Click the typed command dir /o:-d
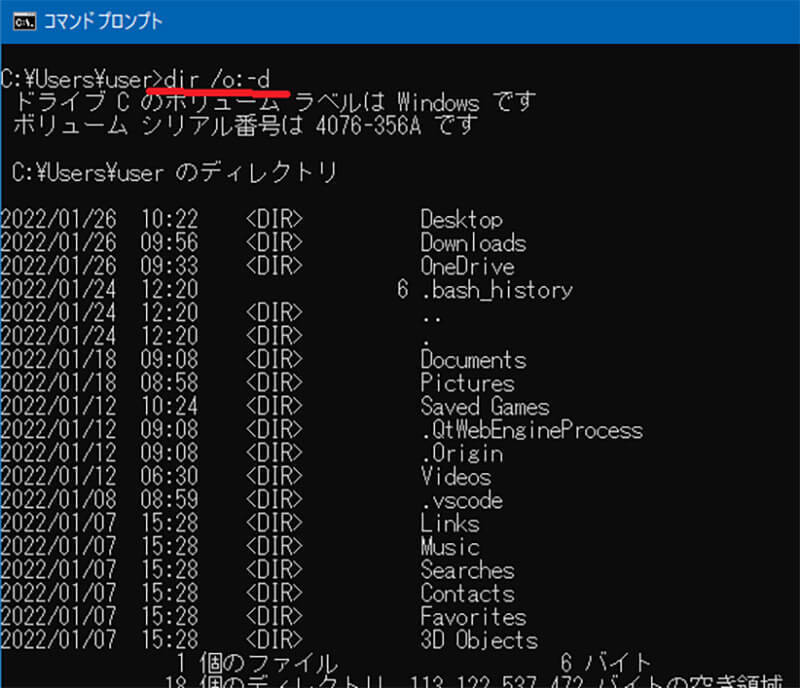Screen dimensions: 800x688 click(230, 79)
